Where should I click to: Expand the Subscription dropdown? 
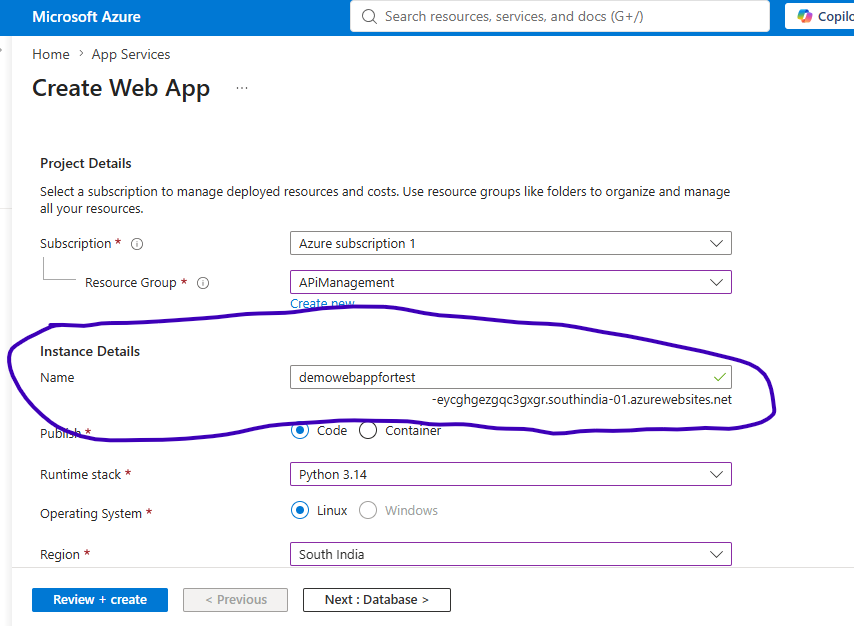[511, 243]
